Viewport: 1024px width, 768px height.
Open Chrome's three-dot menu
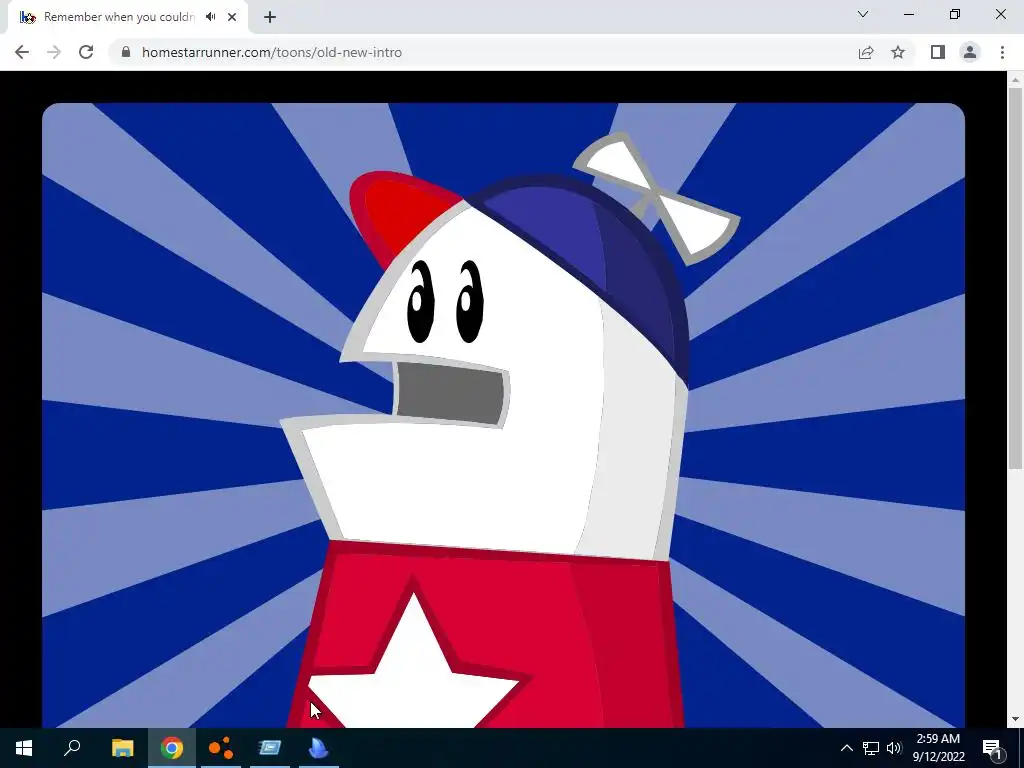click(x=1002, y=52)
